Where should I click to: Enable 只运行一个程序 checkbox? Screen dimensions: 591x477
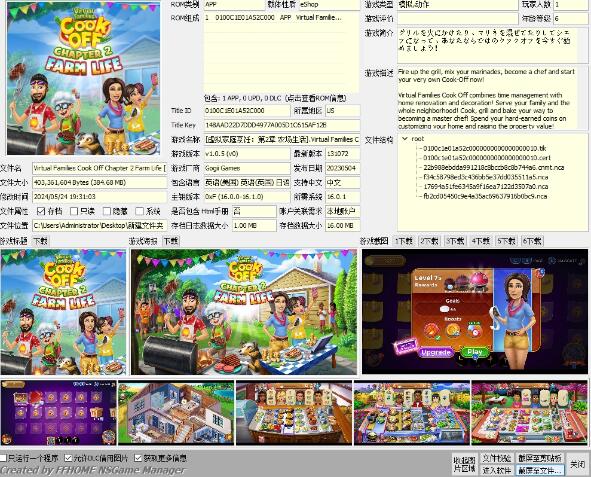(x=3, y=458)
